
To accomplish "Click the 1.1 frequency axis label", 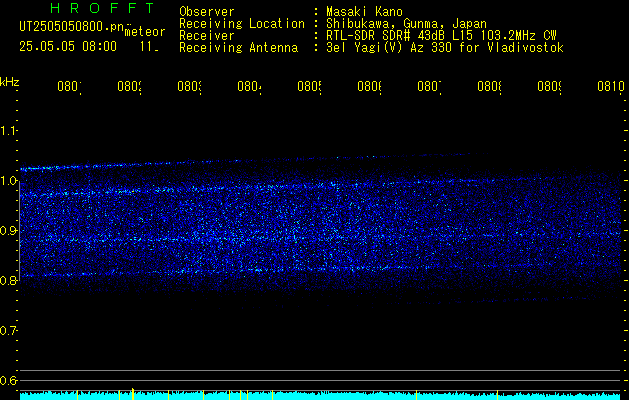I will (x=9, y=131).
